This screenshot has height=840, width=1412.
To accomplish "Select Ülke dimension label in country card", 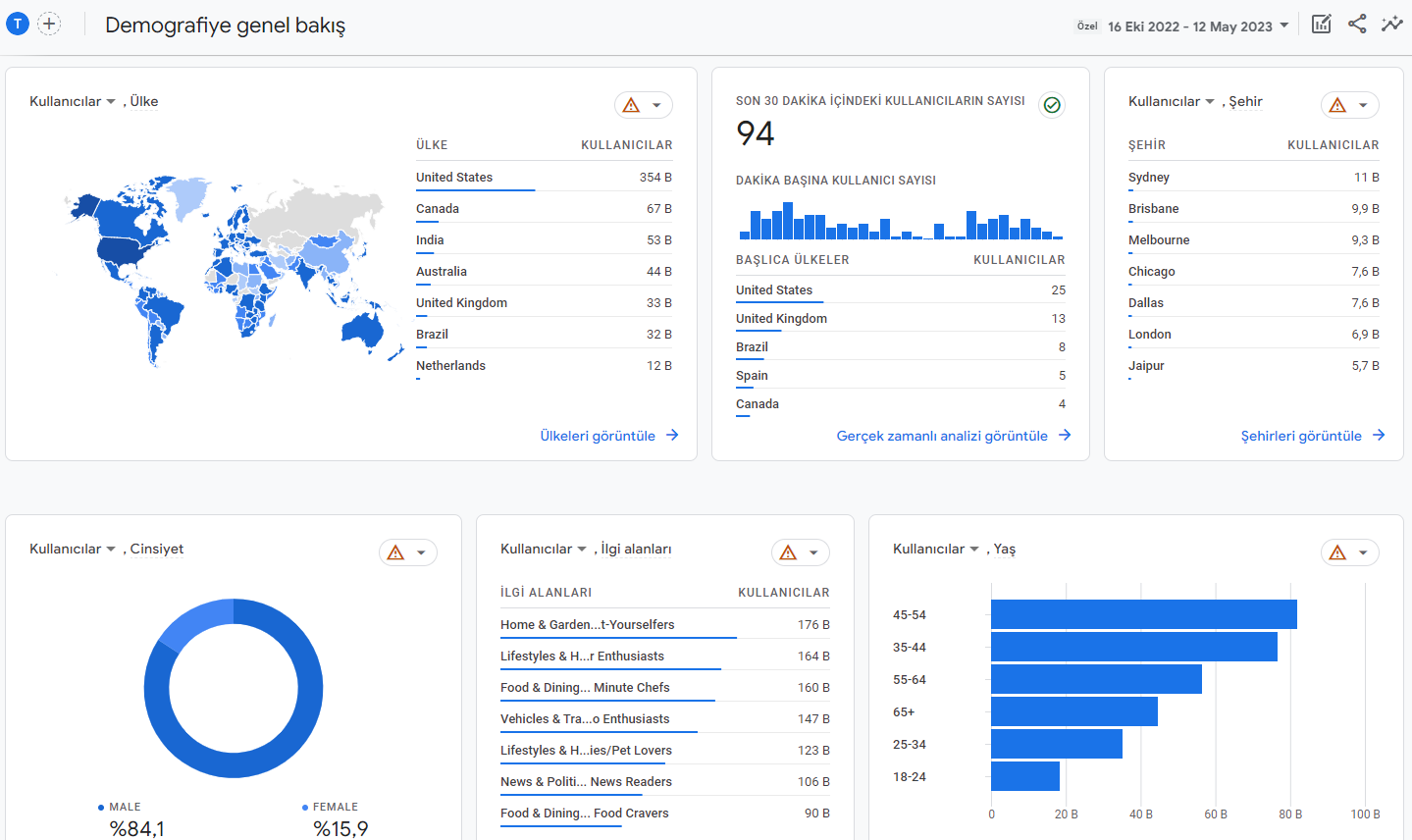I will click(144, 101).
